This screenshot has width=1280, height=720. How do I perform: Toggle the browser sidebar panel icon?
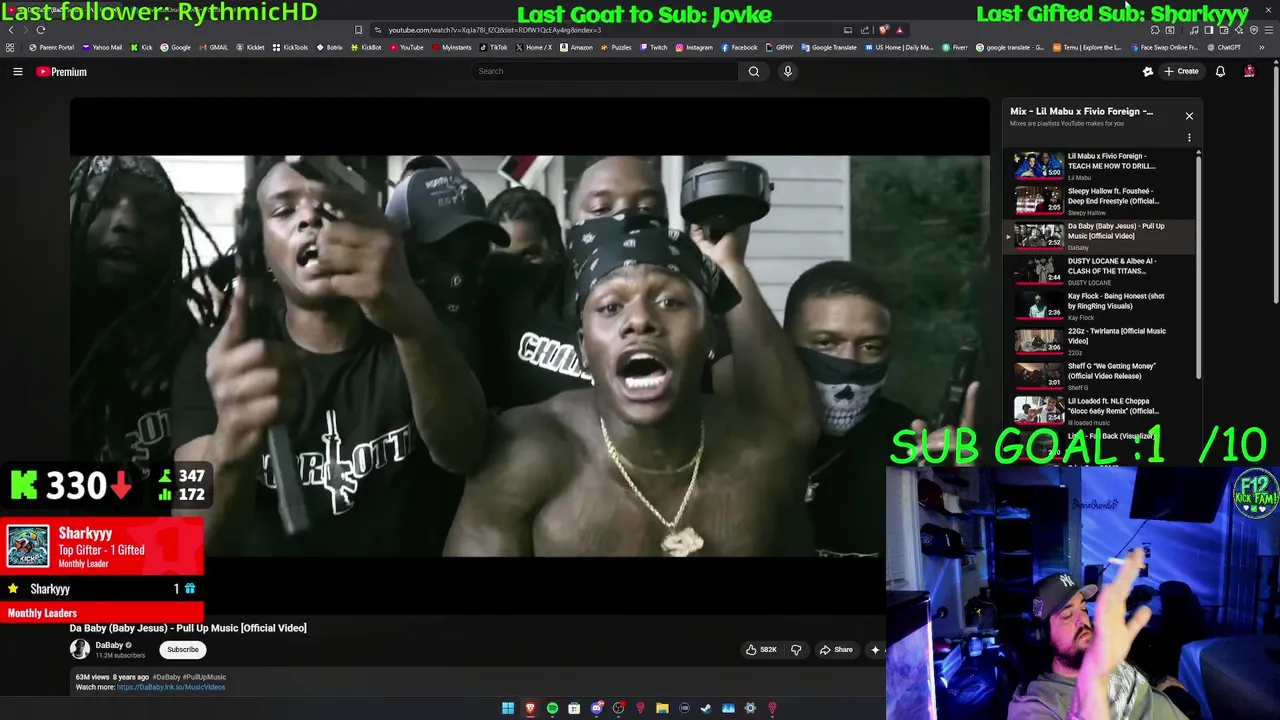[x=1209, y=30]
